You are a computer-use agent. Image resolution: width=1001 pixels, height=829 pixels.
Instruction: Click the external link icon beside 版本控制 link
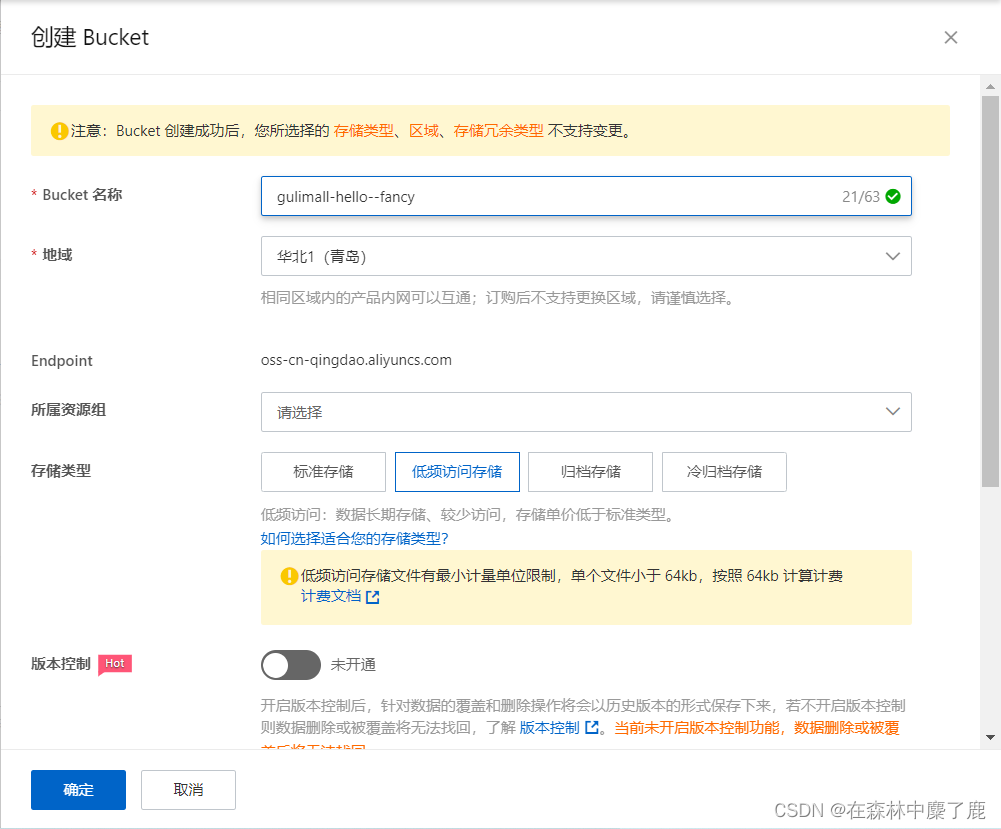(592, 728)
